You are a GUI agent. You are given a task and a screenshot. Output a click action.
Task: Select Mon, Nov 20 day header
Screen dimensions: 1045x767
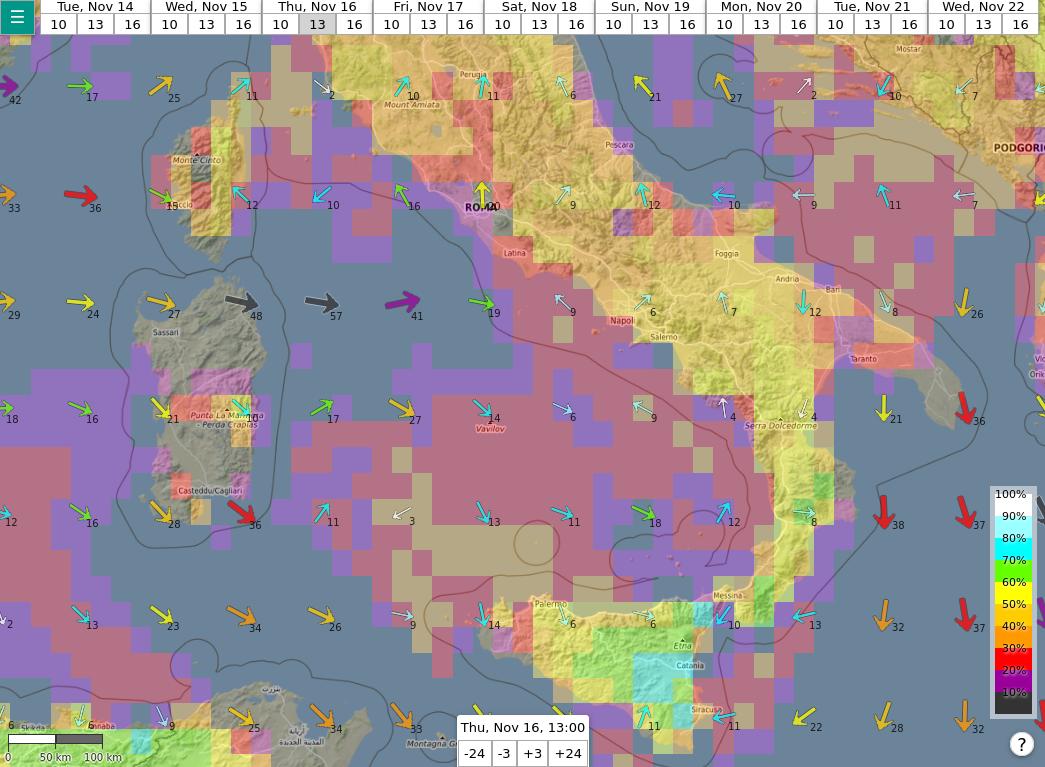pos(761,7)
